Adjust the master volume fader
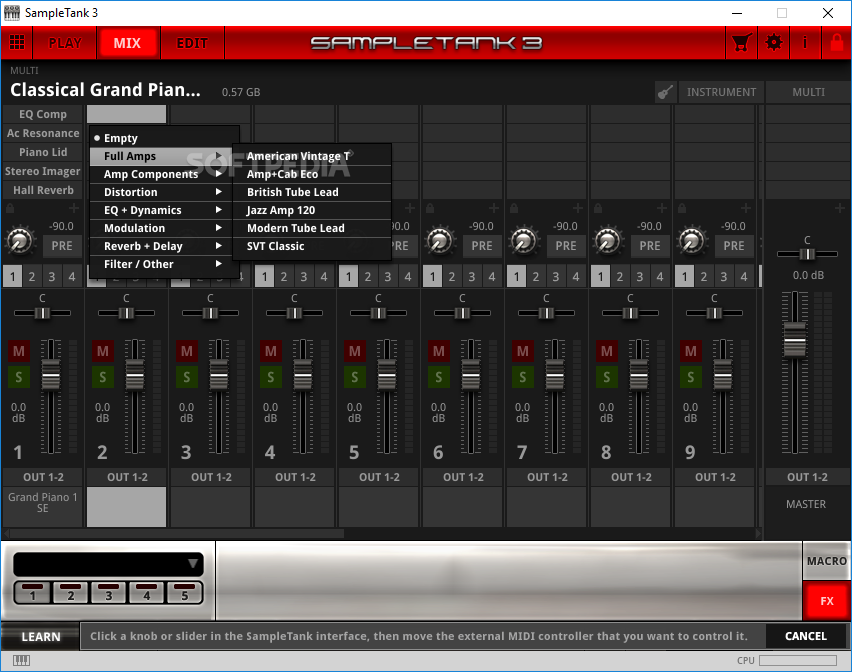This screenshot has width=852, height=672. 794,340
